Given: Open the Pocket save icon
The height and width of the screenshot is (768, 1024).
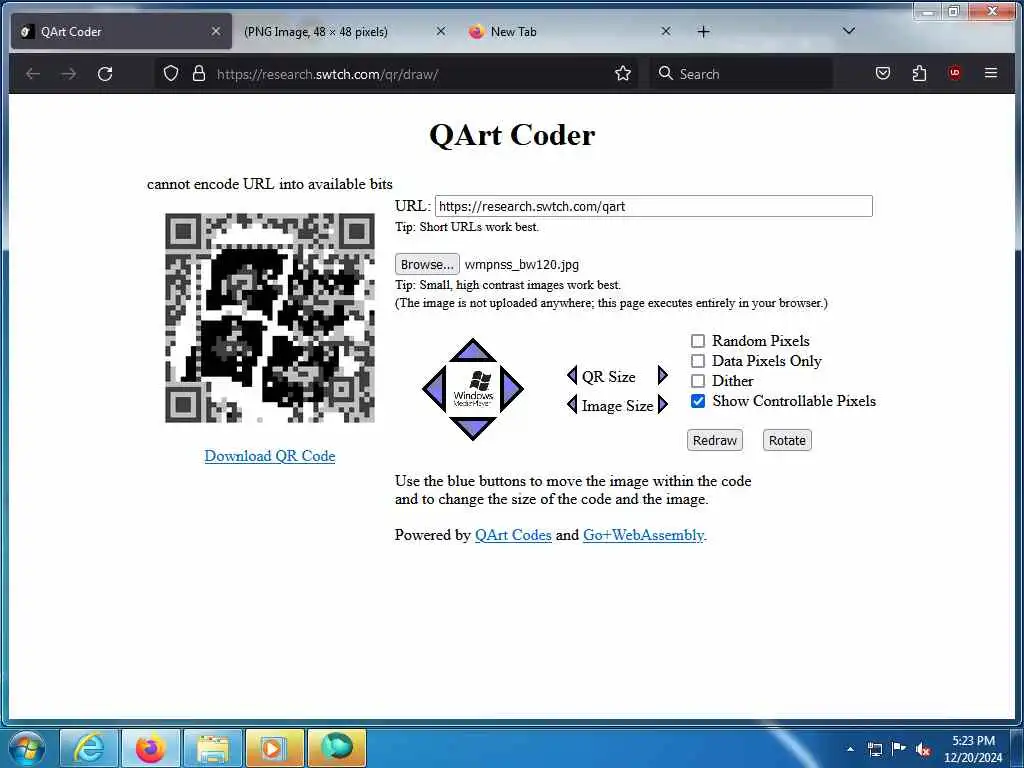Looking at the screenshot, I should (882, 73).
